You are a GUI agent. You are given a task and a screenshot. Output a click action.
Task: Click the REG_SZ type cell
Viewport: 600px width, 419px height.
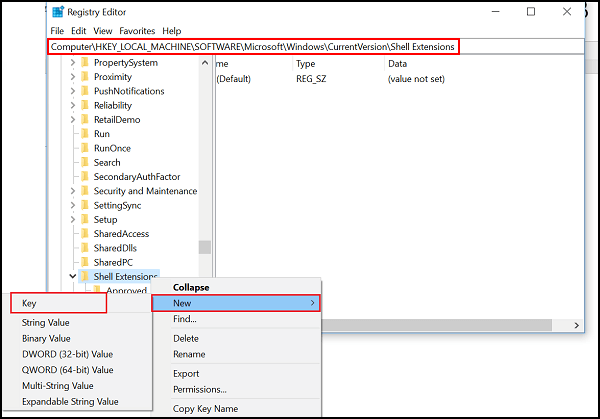coord(311,79)
